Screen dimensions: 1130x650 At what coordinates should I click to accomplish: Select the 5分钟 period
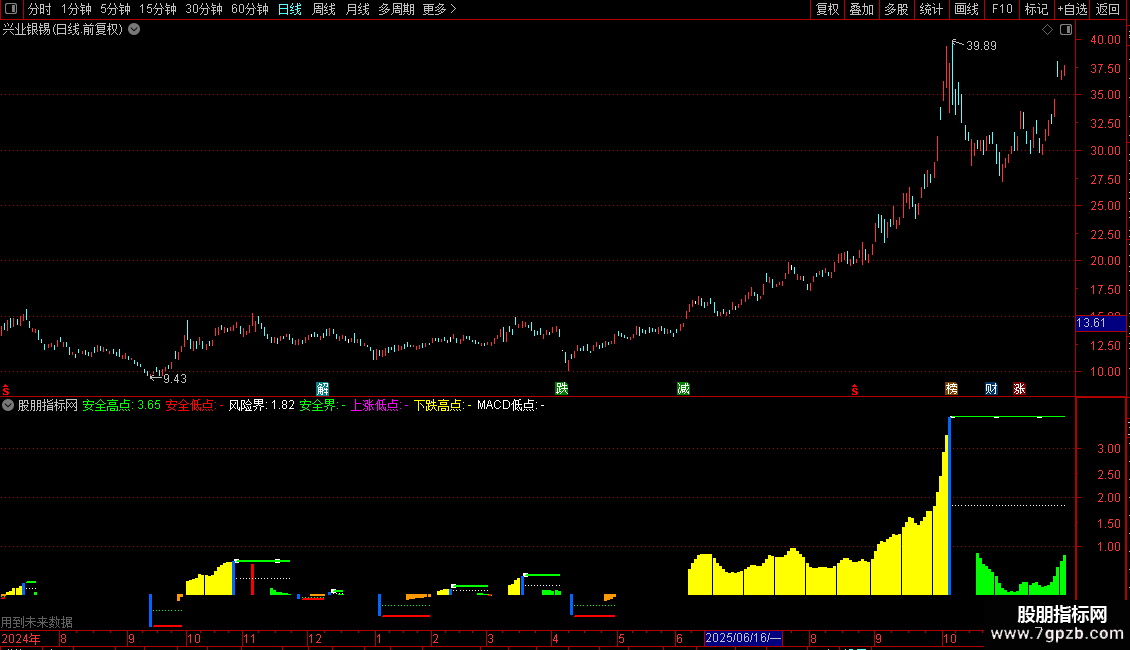115,9
